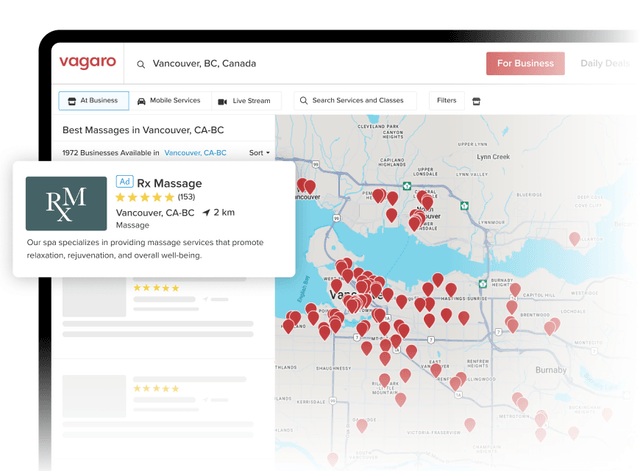Click the five-star rating of Rx Massage
Screen dimensions: 640x471
(x=145, y=198)
